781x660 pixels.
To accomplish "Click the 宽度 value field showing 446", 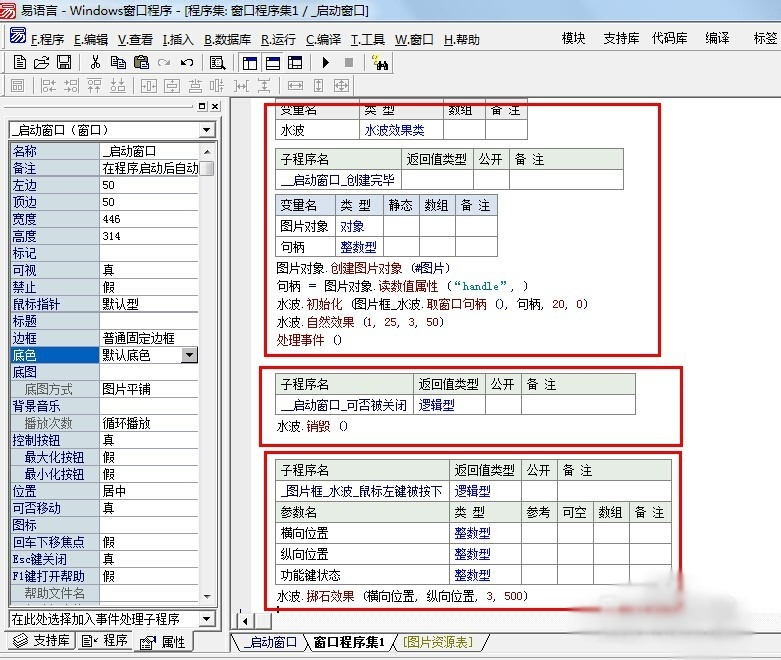I will [x=150, y=219].
